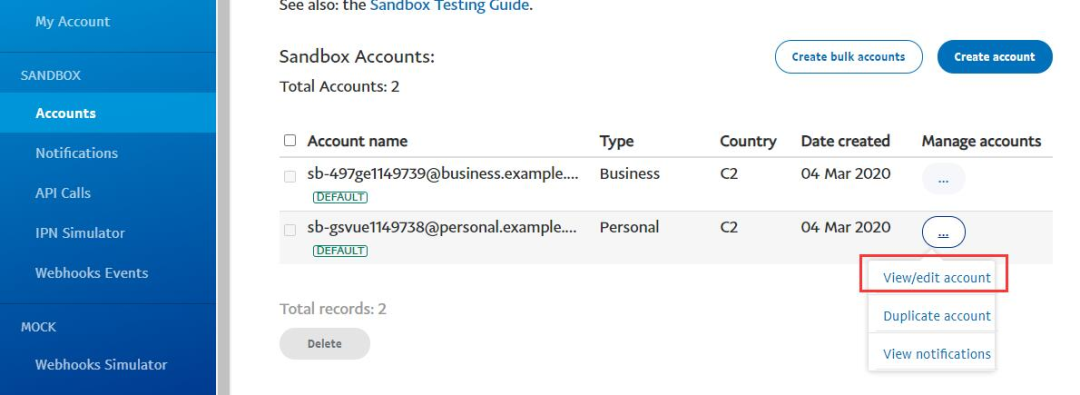Open options menu for business sandbox account
The image size is (1080, 395).
[x=943, y=179]
